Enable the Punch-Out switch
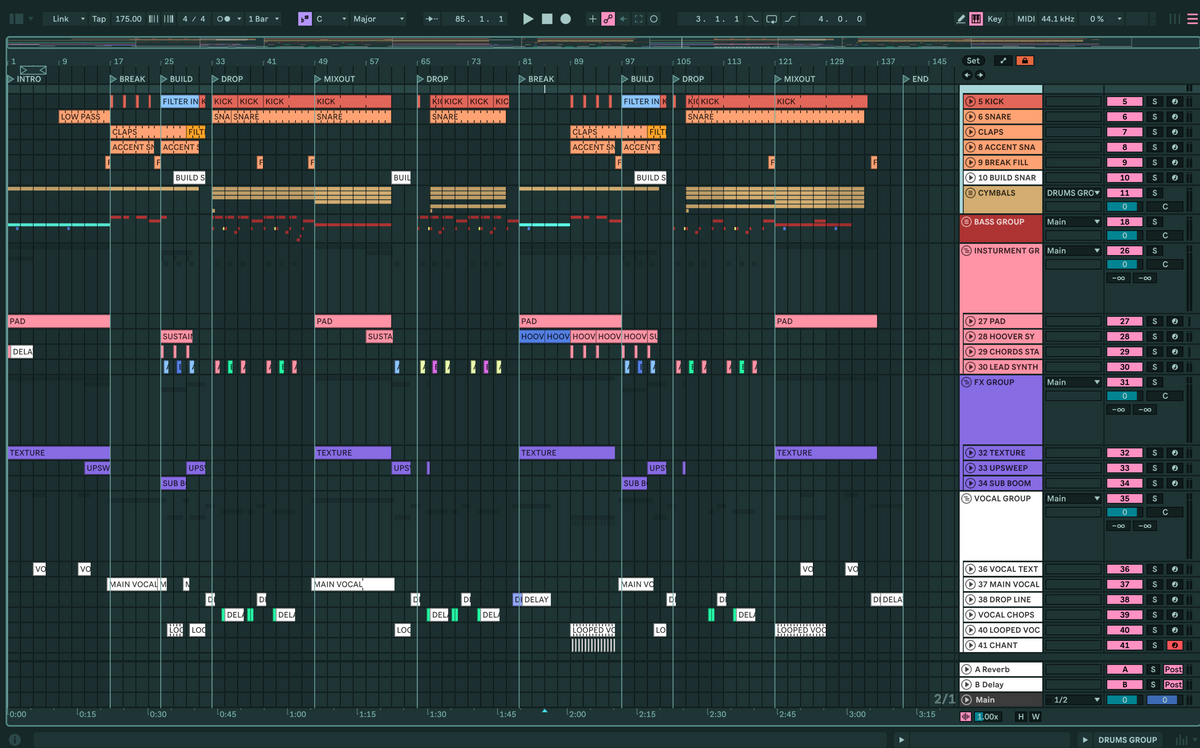1200x748 pixels. coord(790,18)
